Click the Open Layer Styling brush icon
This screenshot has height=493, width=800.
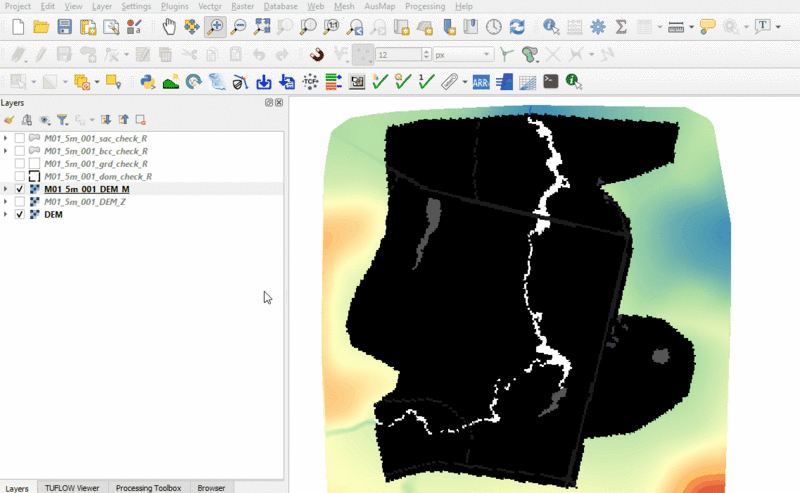point(9,119)
